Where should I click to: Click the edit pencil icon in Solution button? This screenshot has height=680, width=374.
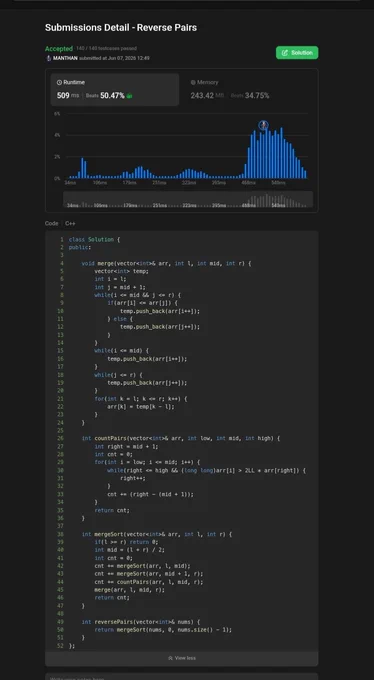(285, 53)
